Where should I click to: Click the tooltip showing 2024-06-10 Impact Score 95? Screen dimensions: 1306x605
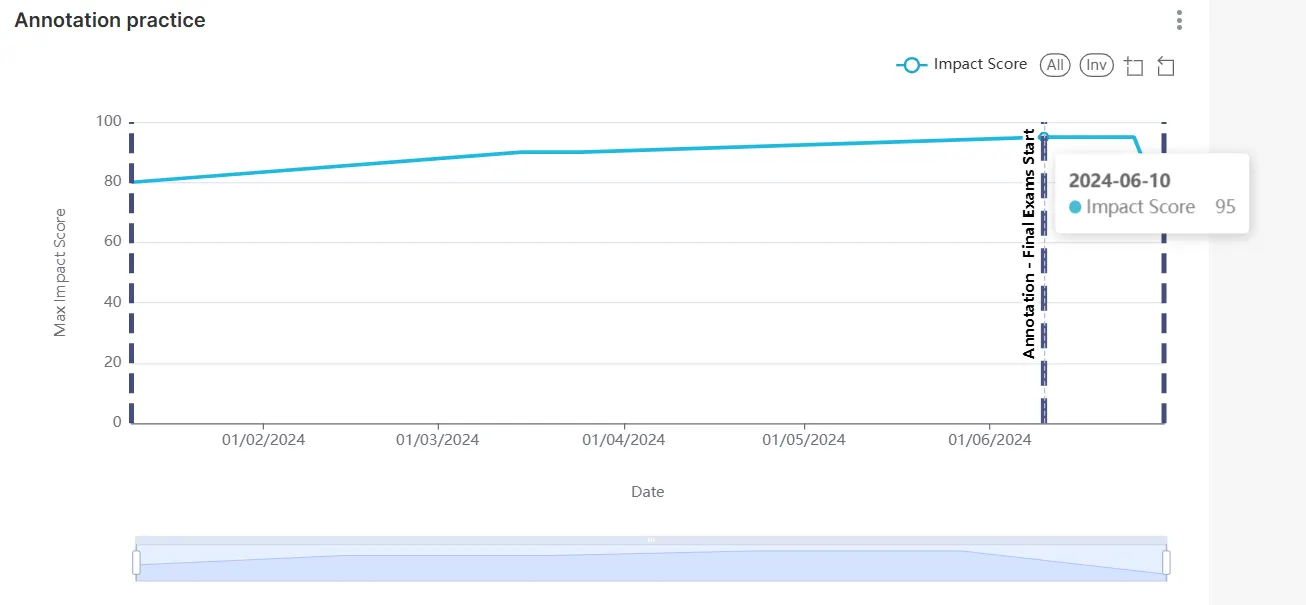[1150, 193]
